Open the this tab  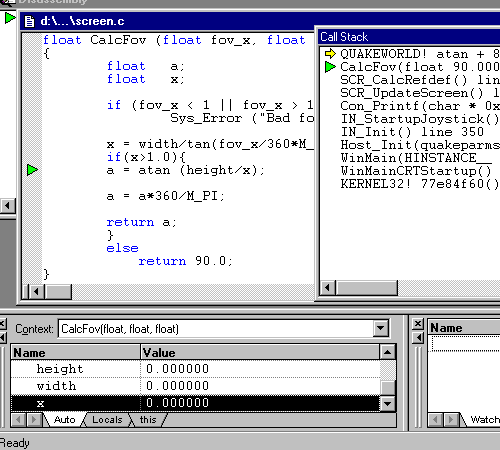click(x=148, y=420)
